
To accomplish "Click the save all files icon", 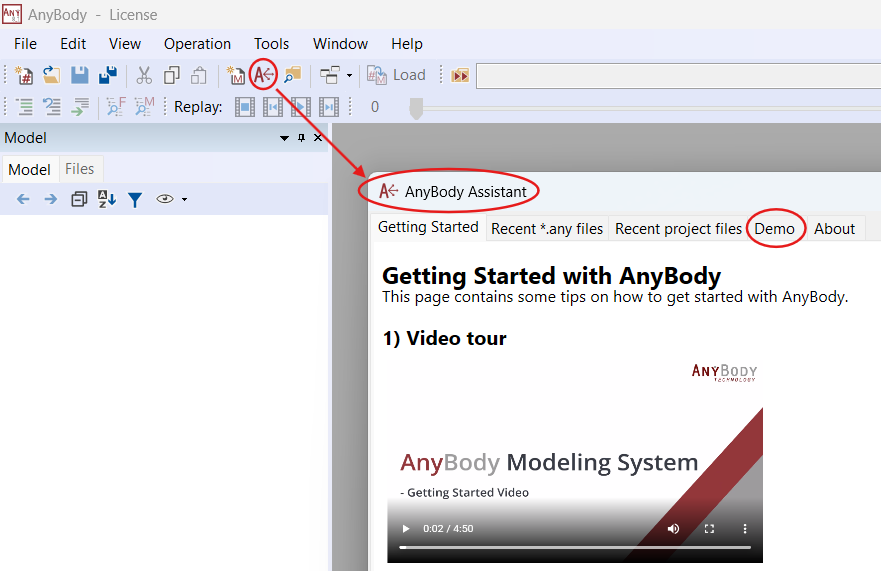I will (107, 75).
